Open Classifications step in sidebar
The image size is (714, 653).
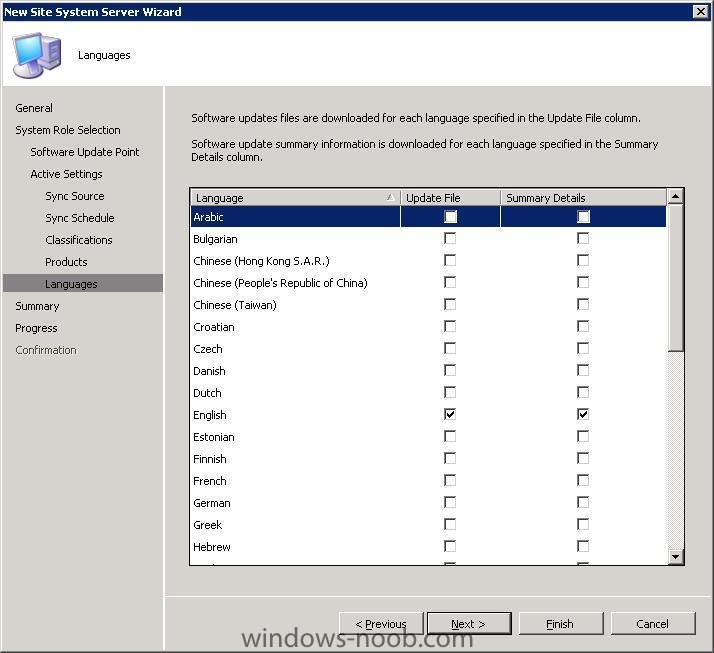point(79,240)
